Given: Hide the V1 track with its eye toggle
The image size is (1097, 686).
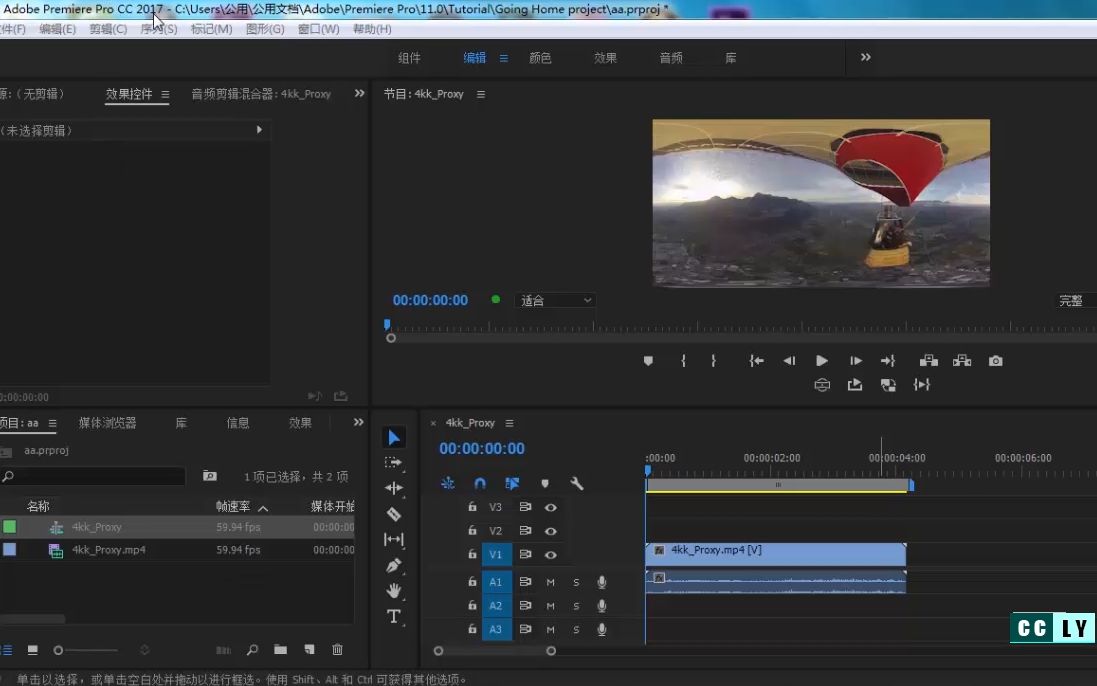Looking at the screenshot, I should click(550, 554).
